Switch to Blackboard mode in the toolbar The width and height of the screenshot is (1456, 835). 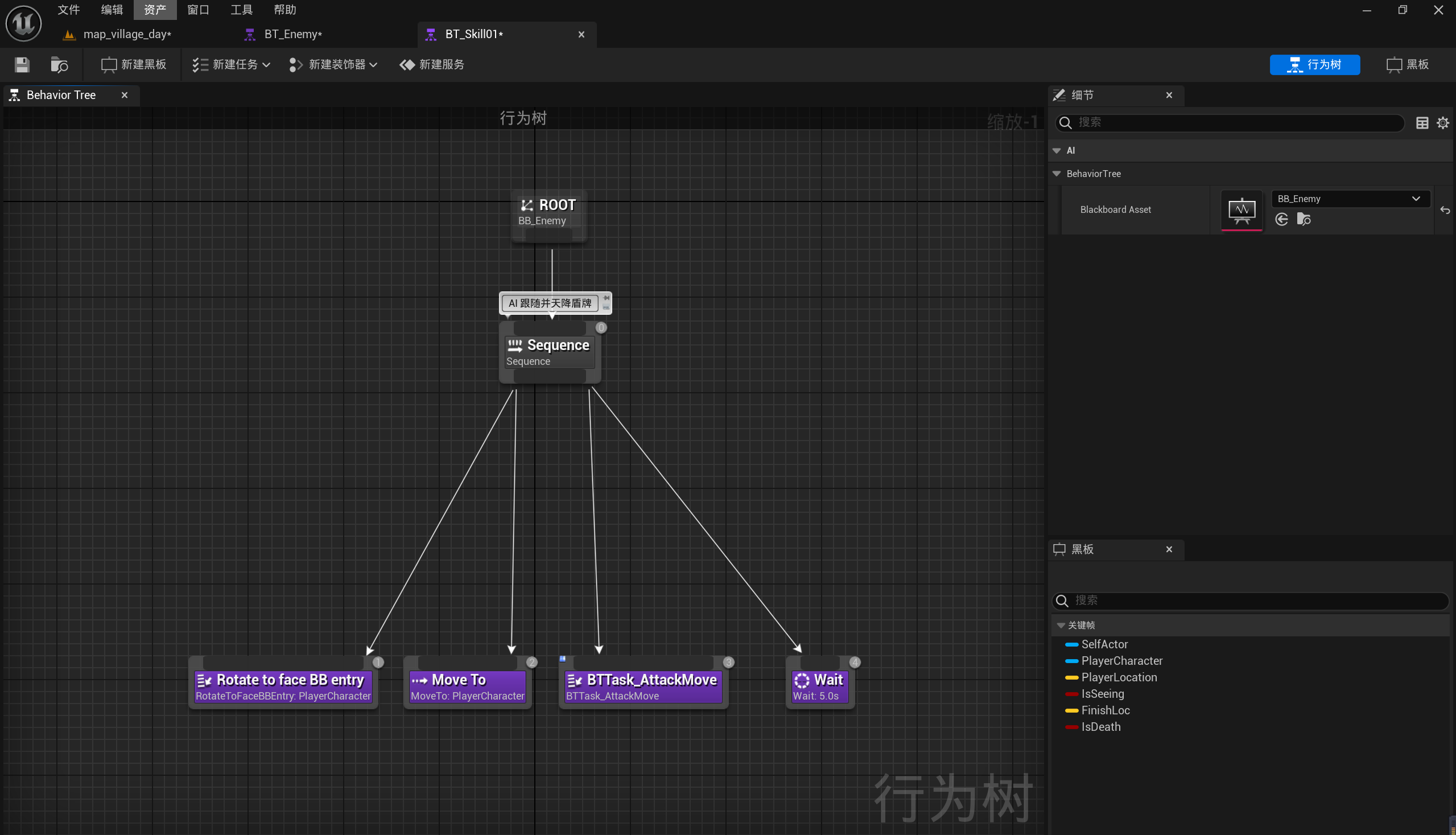1407,65
